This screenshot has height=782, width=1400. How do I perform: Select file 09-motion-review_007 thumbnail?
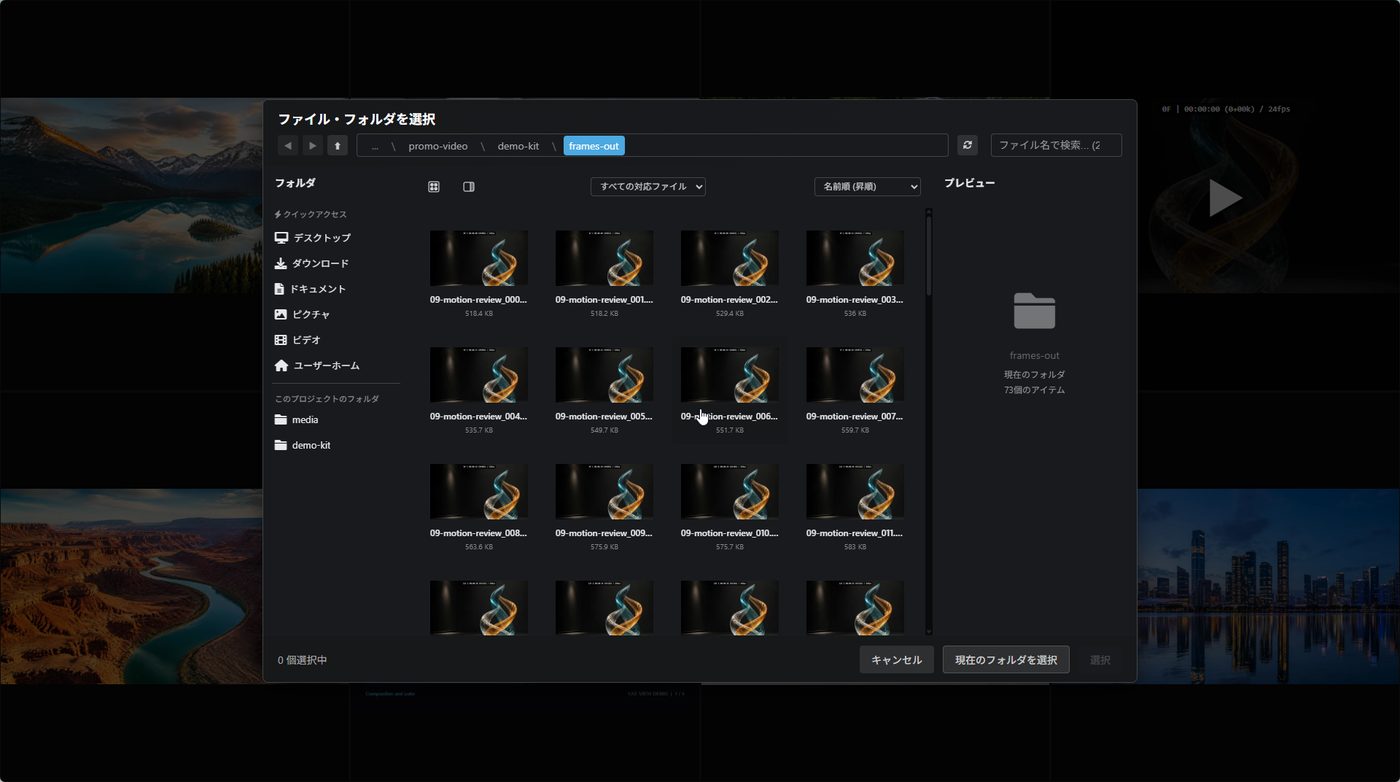pos(855,375)
